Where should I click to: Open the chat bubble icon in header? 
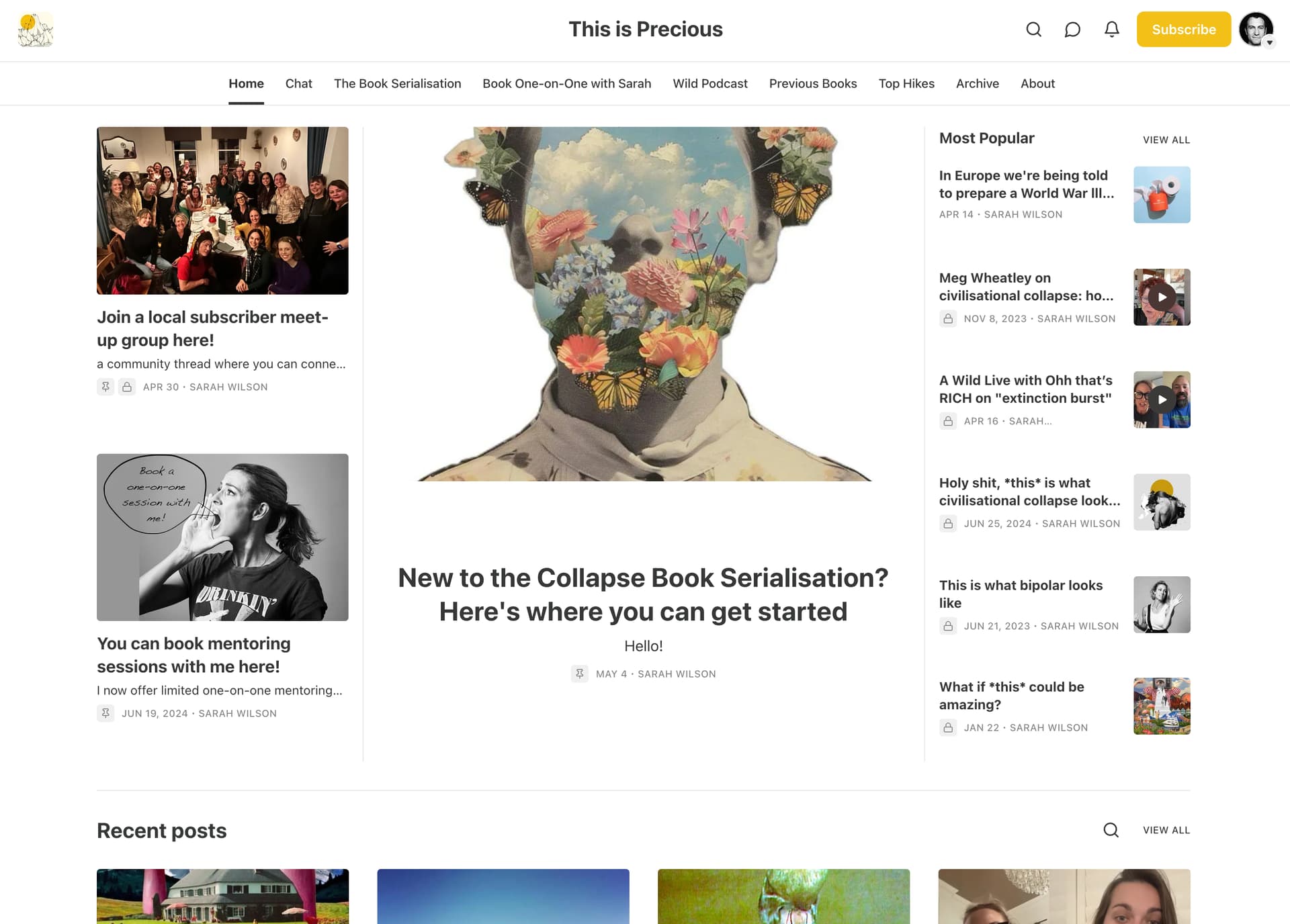click(x=1072, y=30)
